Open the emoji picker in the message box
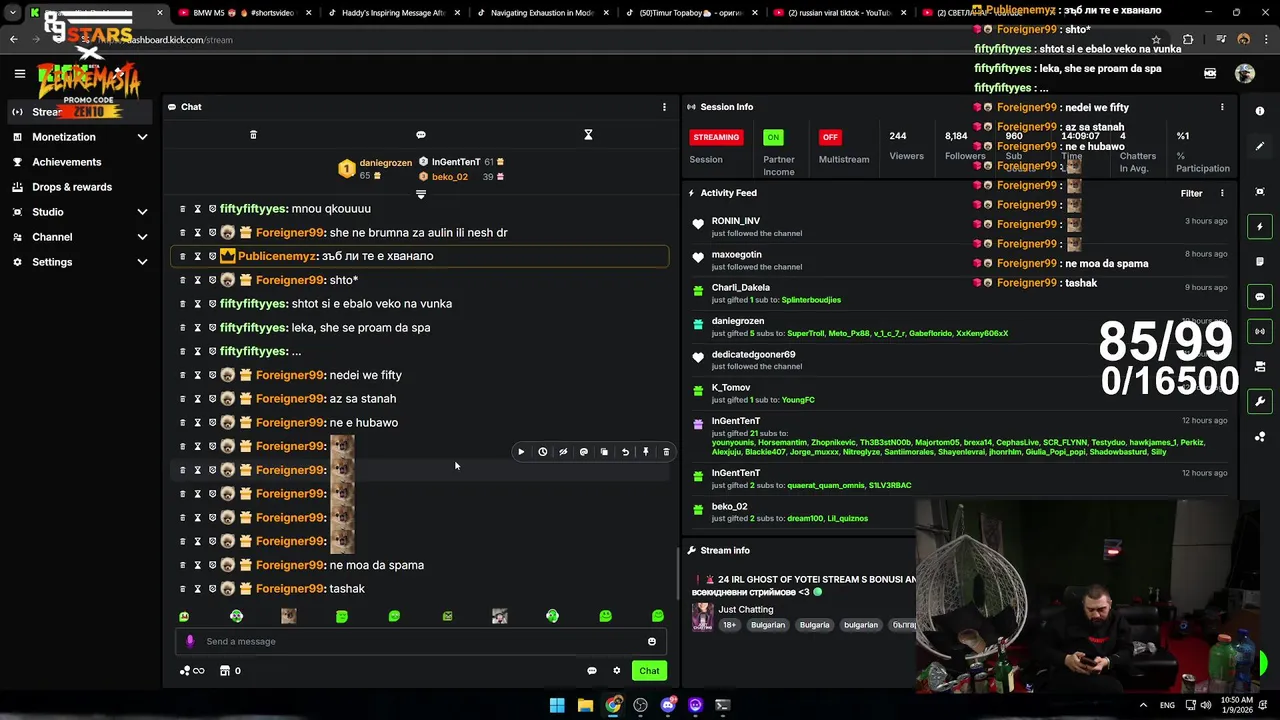 click(652, 642)
